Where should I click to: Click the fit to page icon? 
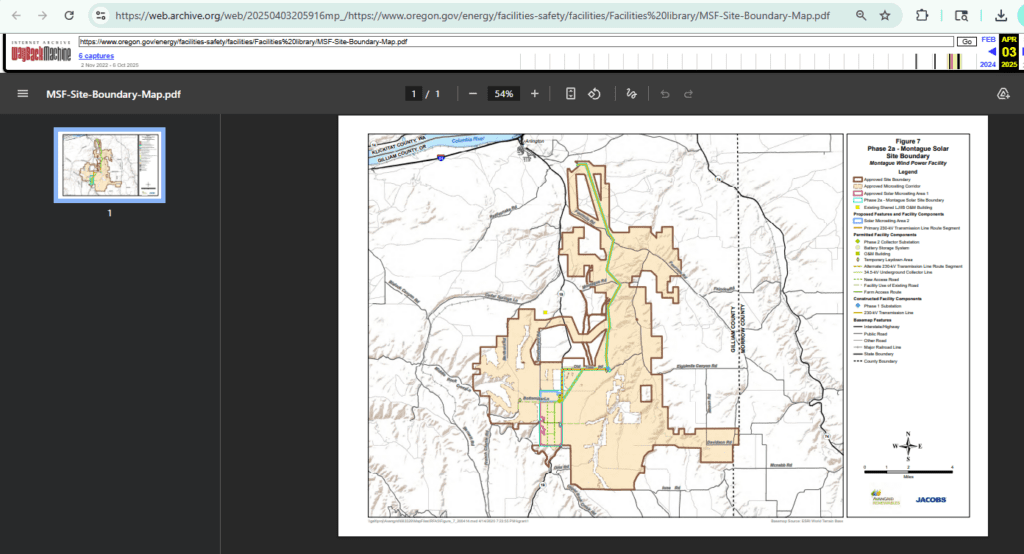click(x=570, y=93)
